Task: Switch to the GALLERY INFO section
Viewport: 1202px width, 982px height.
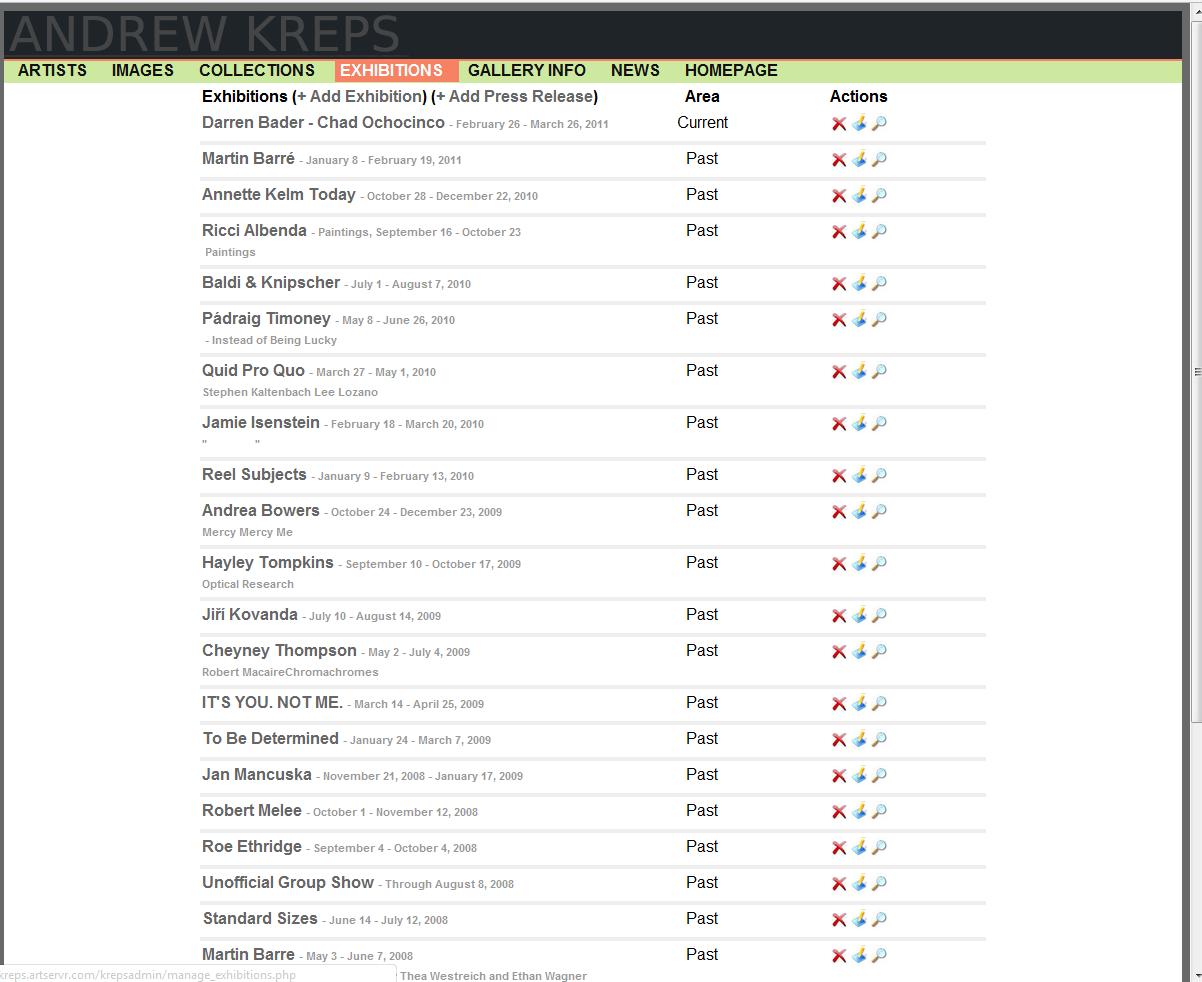Action: coord(526,71)
